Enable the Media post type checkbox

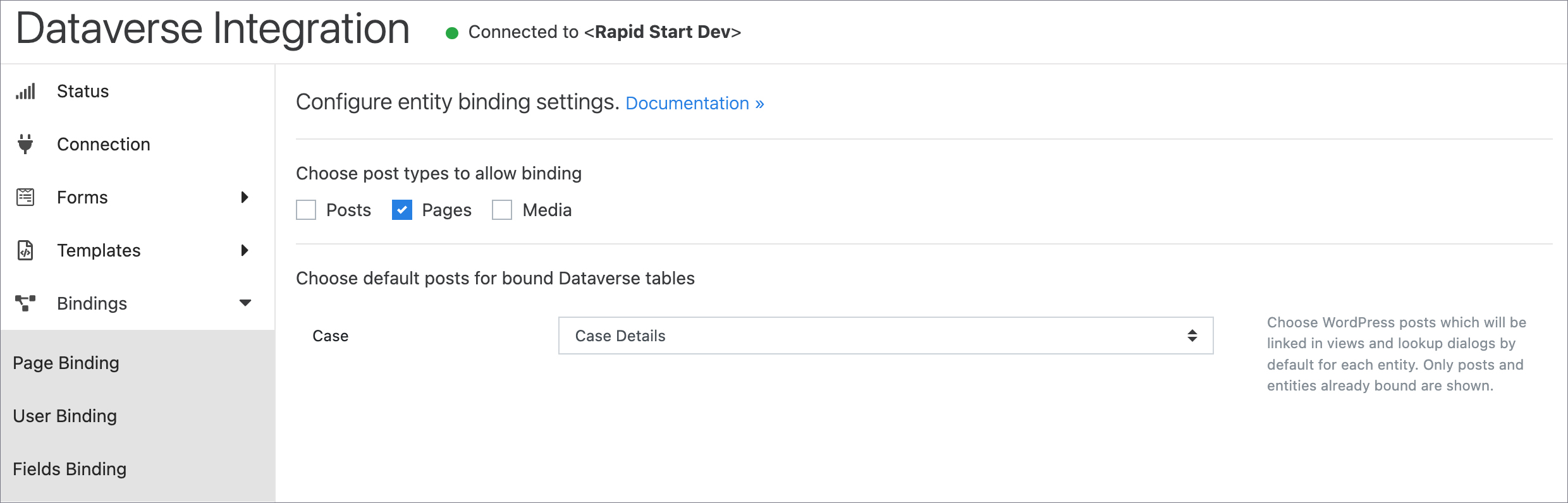click(502, 210)
